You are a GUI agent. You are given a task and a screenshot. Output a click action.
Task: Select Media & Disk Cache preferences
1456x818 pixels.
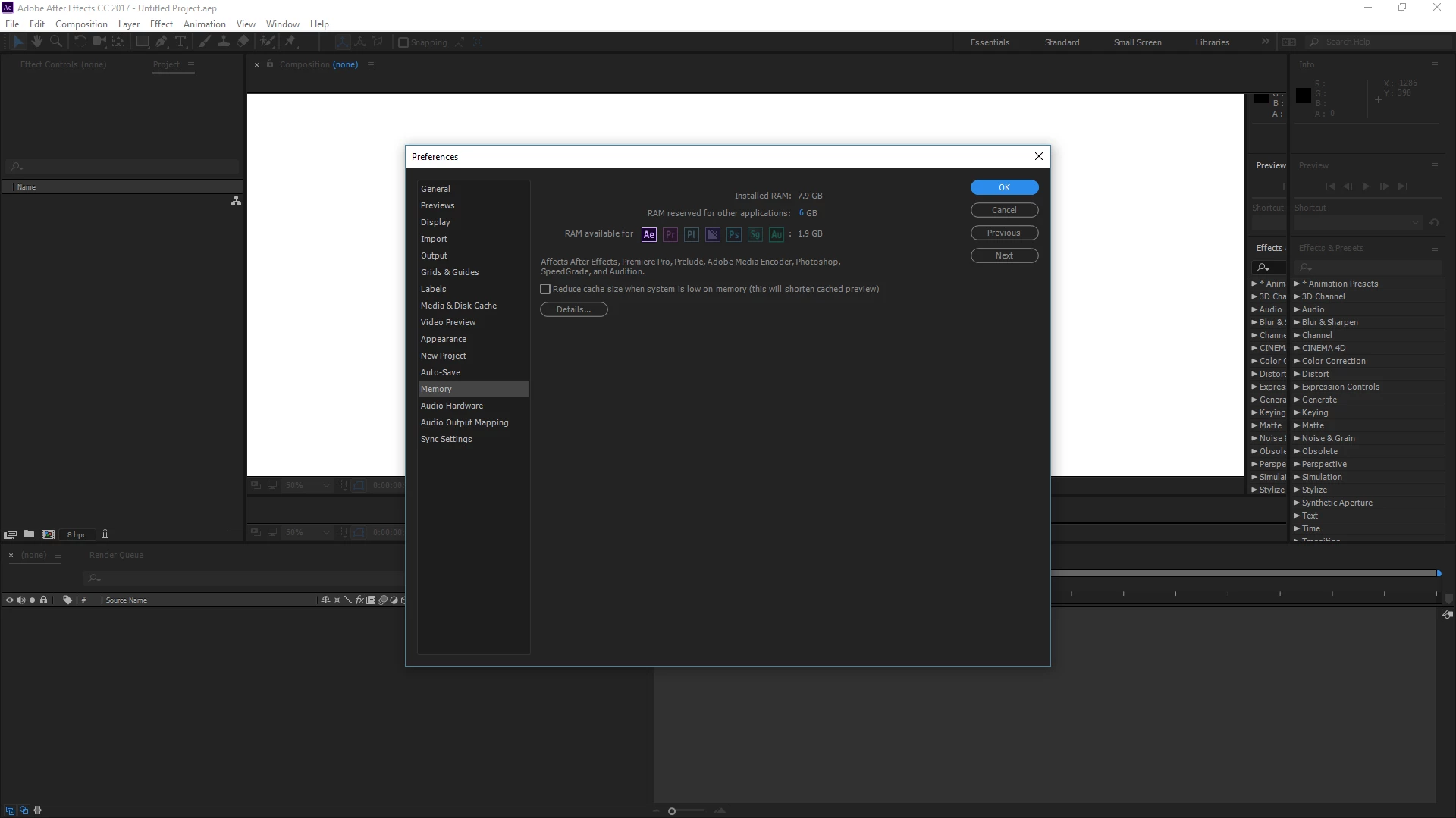[473, 306]
